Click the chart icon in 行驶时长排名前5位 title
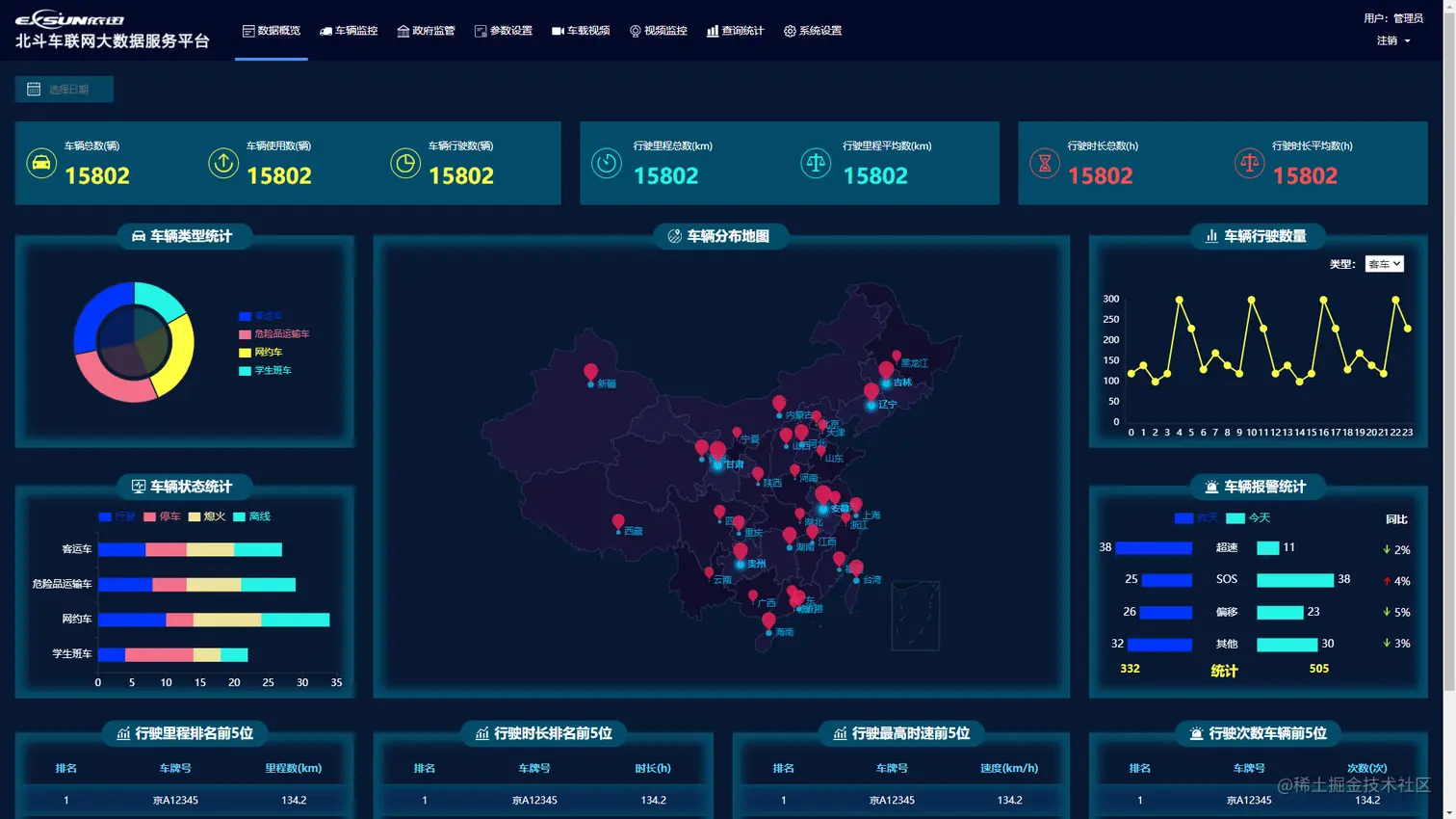 (x=482, y=733)
